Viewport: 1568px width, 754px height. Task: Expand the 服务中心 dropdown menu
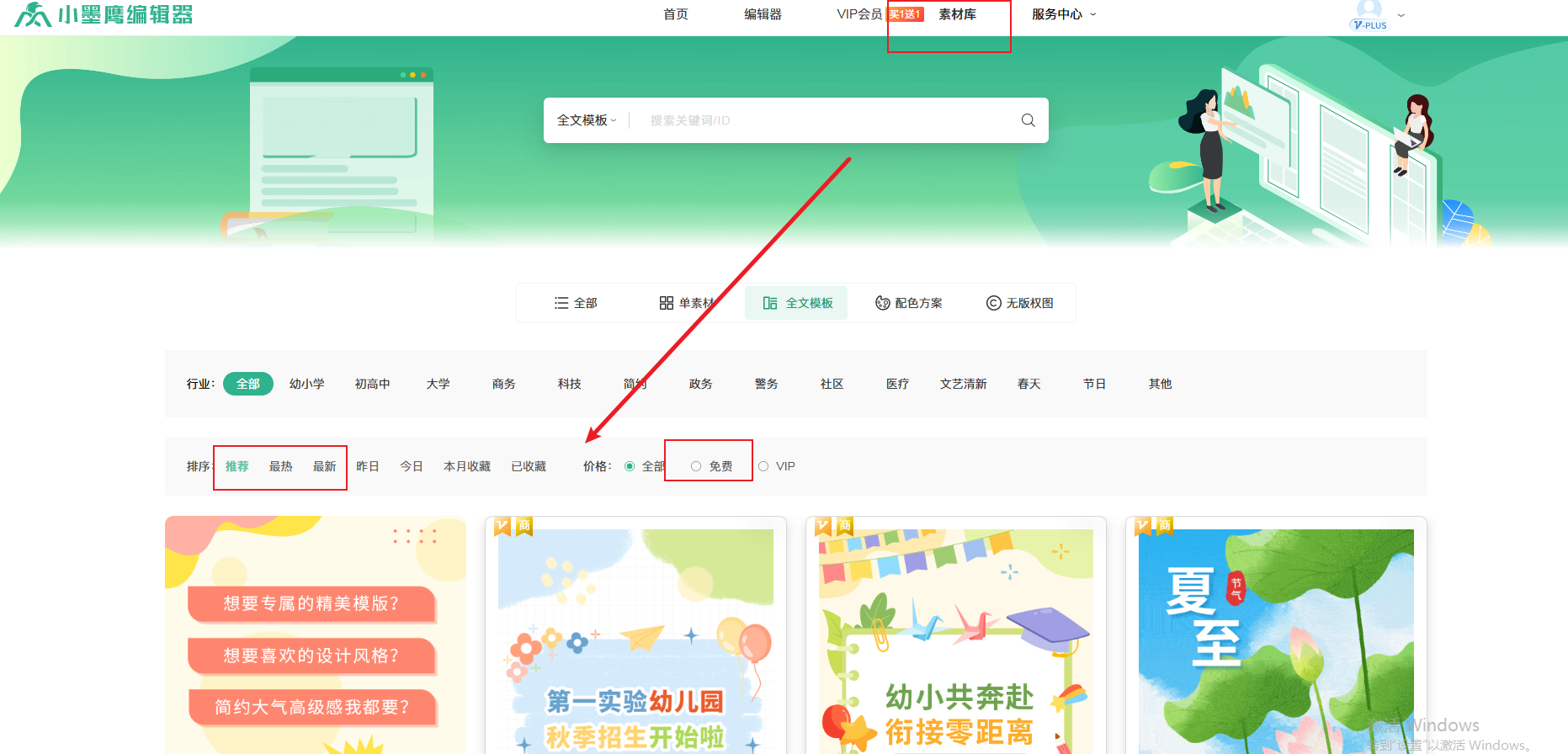coord(1064,14)
